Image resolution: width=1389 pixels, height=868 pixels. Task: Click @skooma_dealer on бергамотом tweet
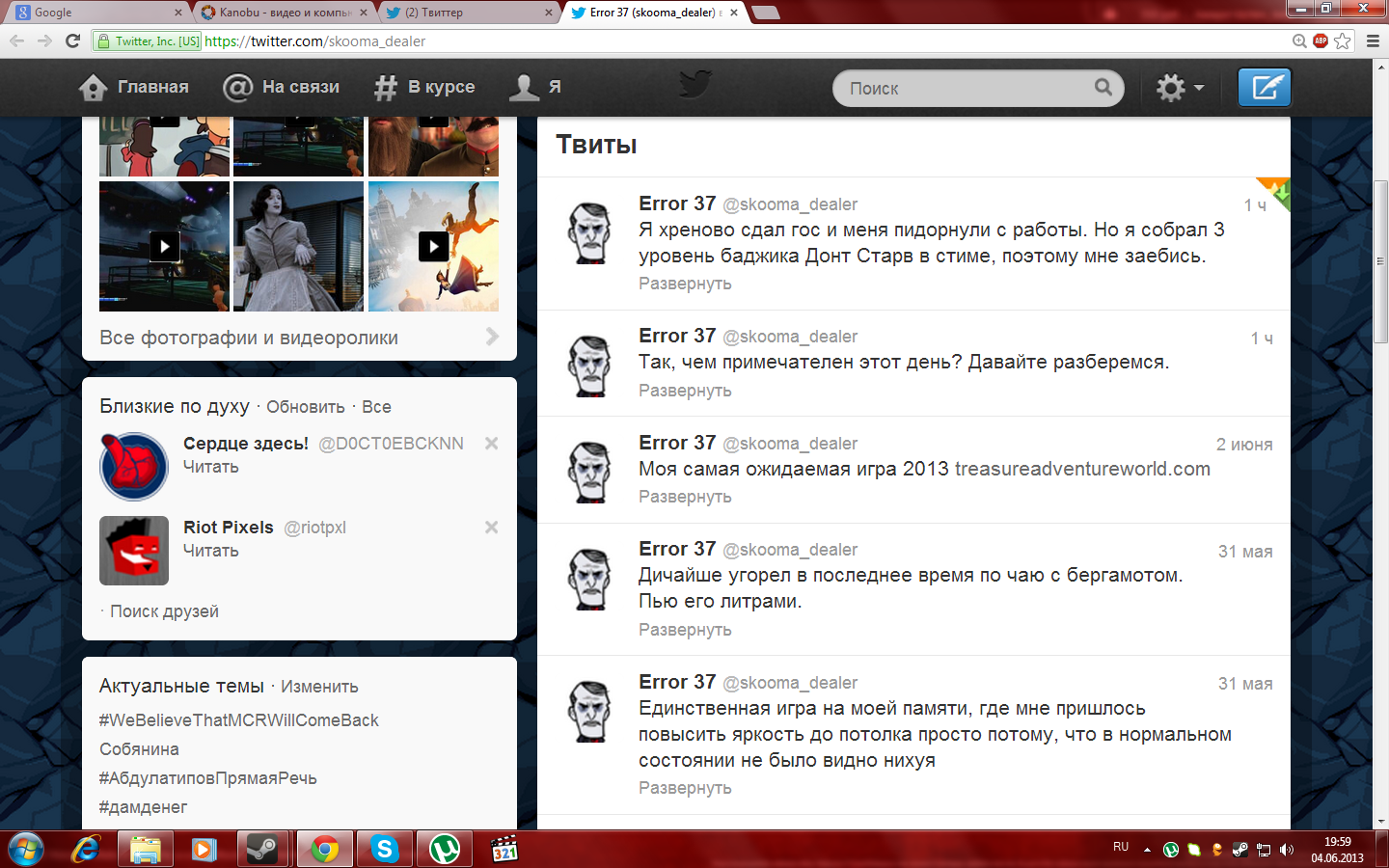[790, 550]
